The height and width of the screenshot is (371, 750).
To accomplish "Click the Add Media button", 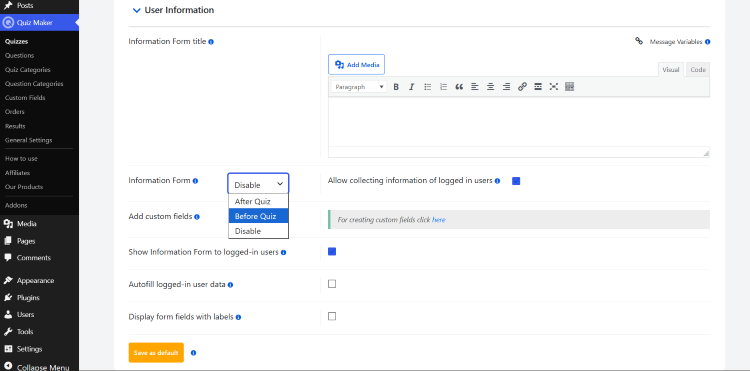I will click(356, 65).
